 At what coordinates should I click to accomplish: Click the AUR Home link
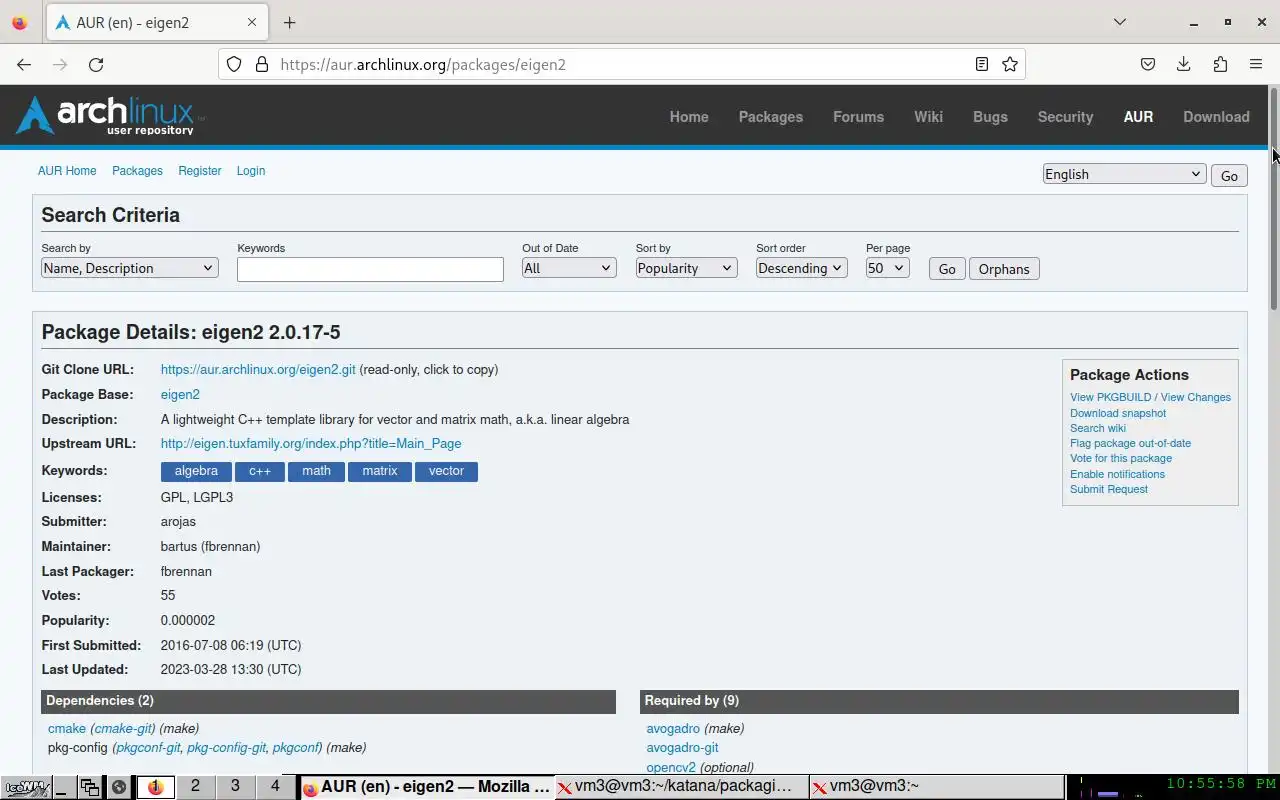[x=67, y=171]
